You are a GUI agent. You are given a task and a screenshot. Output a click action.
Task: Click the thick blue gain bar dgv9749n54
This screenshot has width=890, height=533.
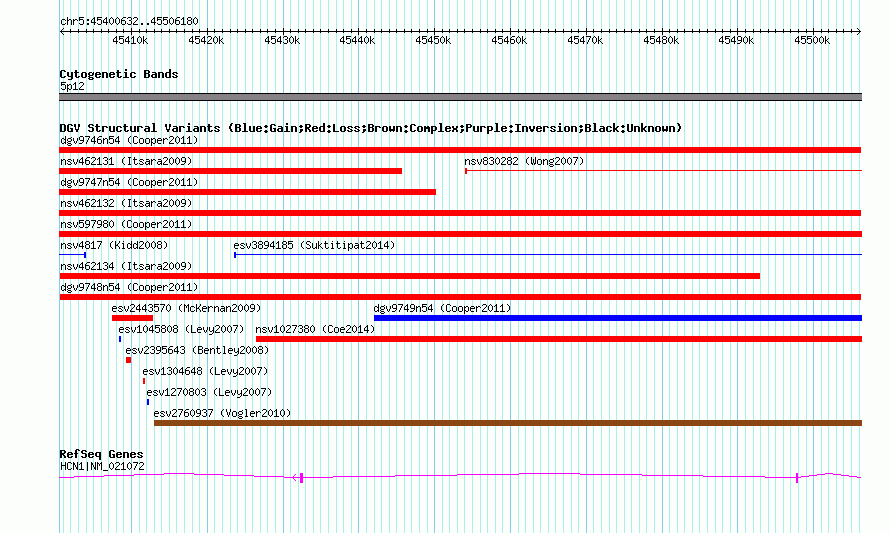pos(618,318)
